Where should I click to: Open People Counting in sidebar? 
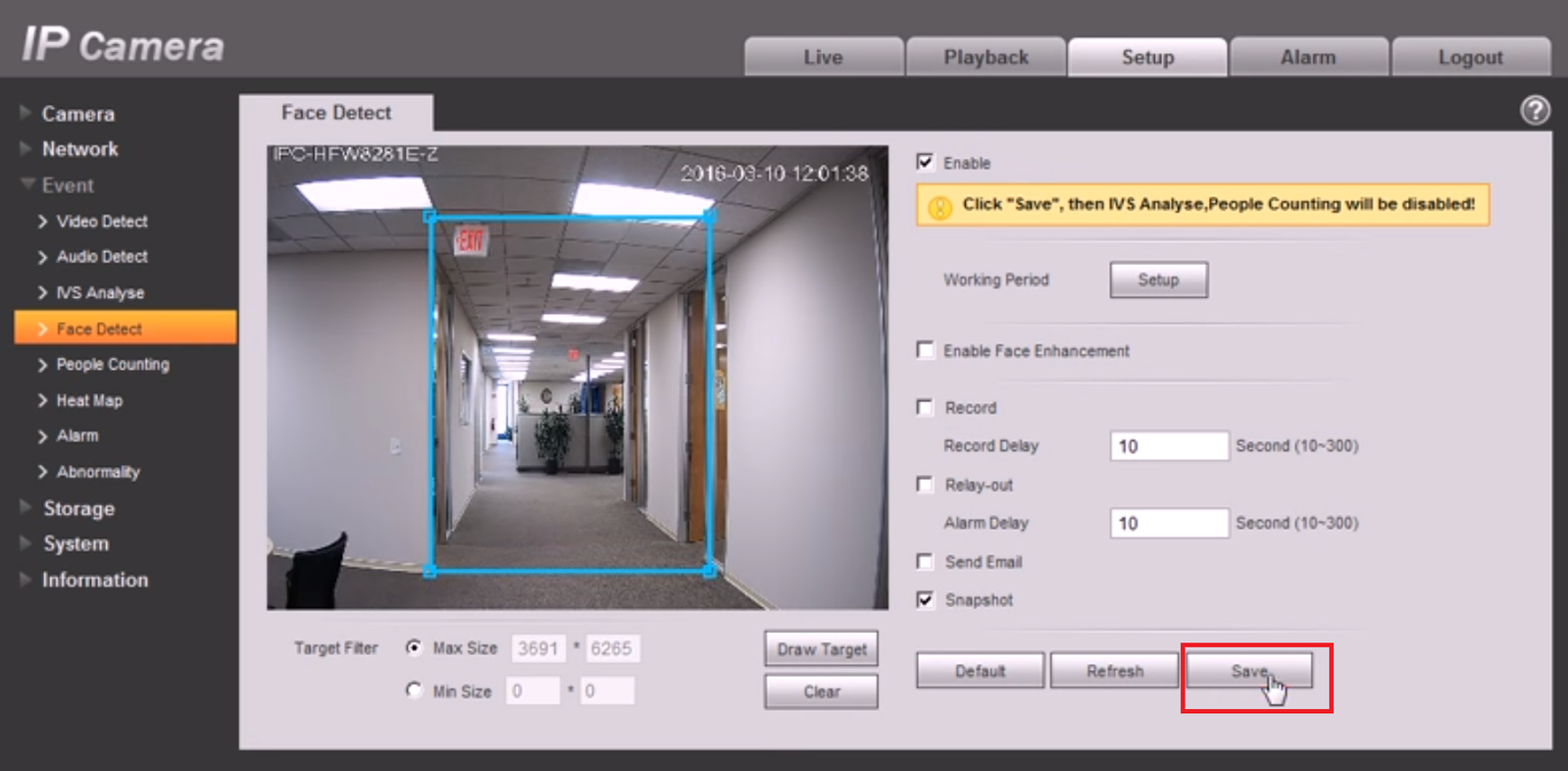tap(113, 364)
